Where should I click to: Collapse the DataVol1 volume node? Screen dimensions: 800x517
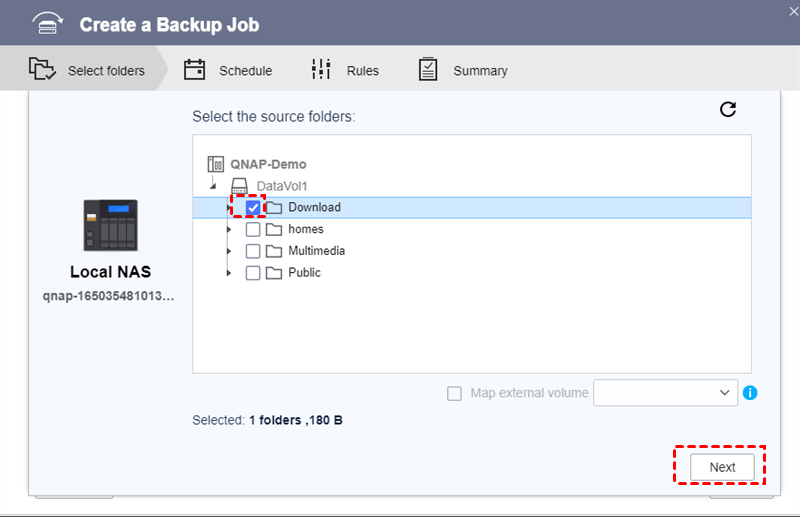tap(212, 186)
